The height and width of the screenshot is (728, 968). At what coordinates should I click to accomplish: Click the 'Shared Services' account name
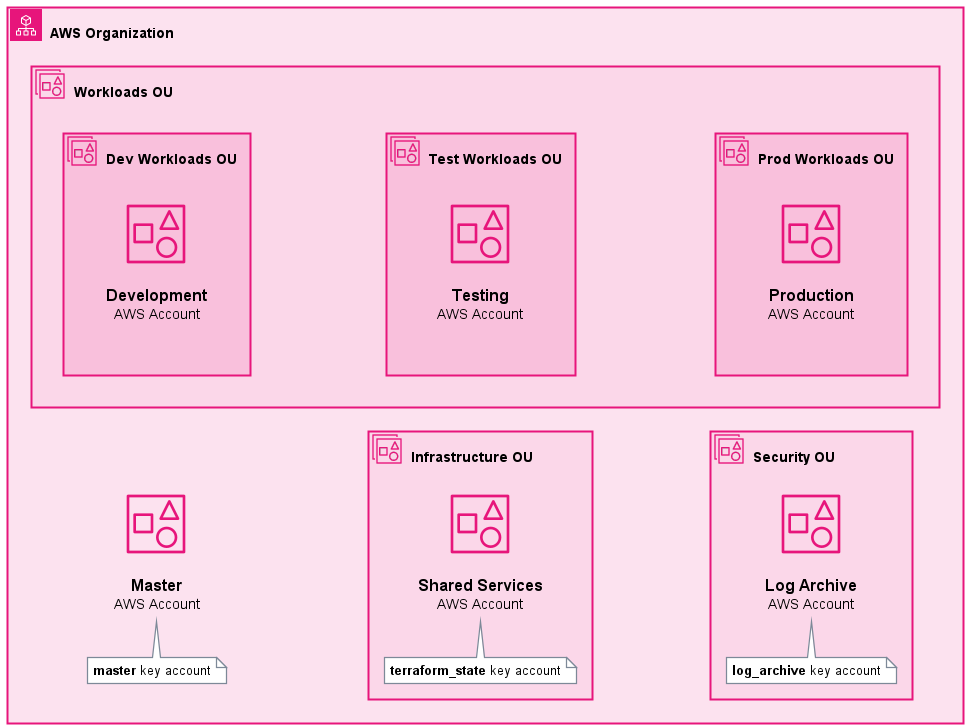click(480, 585)
